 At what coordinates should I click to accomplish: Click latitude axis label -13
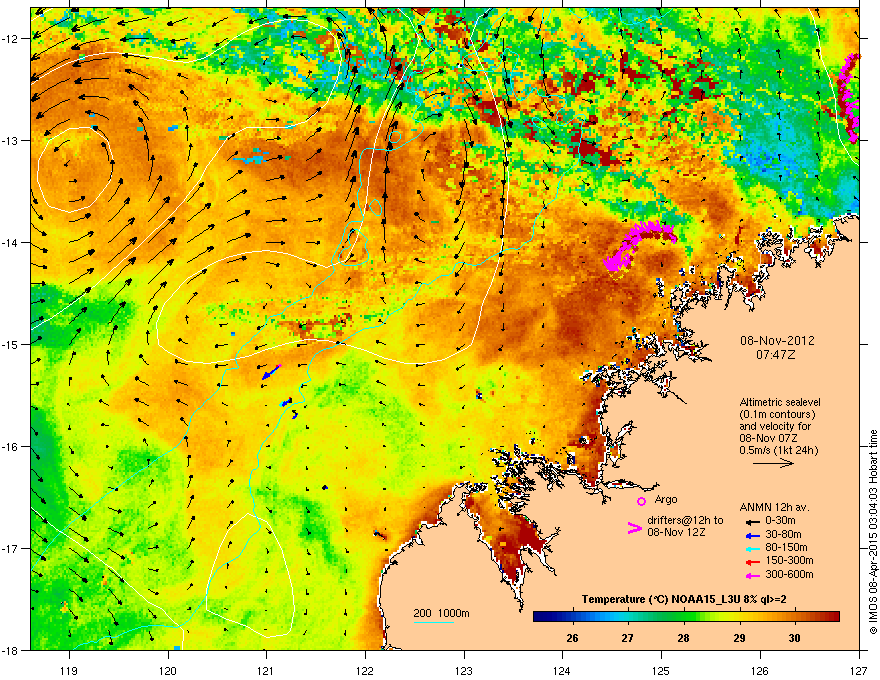click(11, 140)
